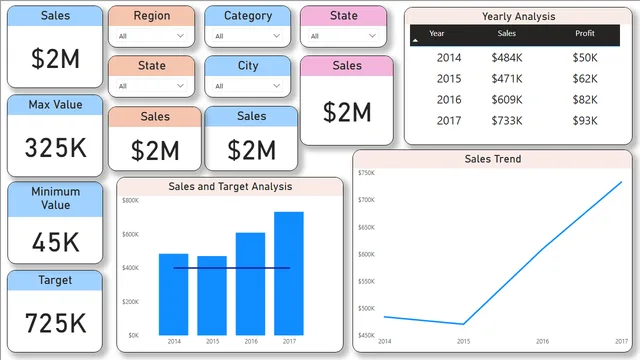Click the $484K sales value
This screenshot has width=640, height=360.
507,58
